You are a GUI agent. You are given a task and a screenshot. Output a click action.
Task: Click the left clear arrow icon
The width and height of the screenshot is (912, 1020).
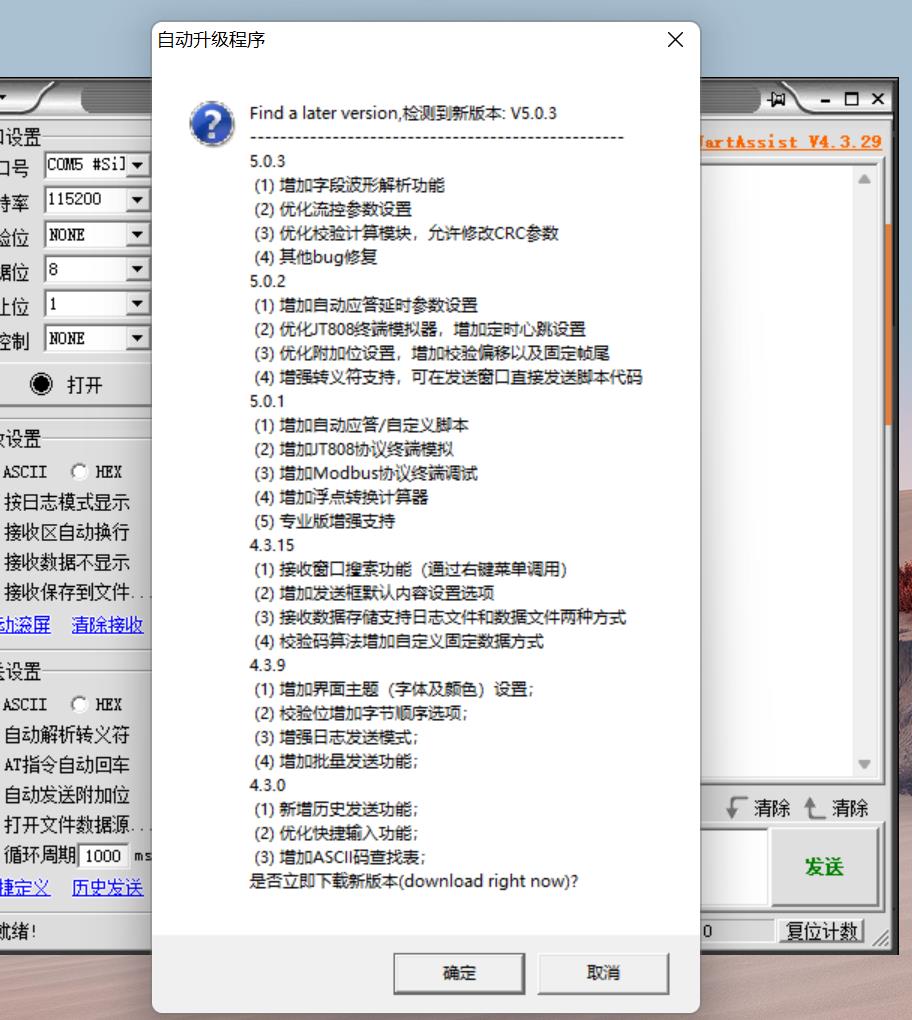click(737, 807)
